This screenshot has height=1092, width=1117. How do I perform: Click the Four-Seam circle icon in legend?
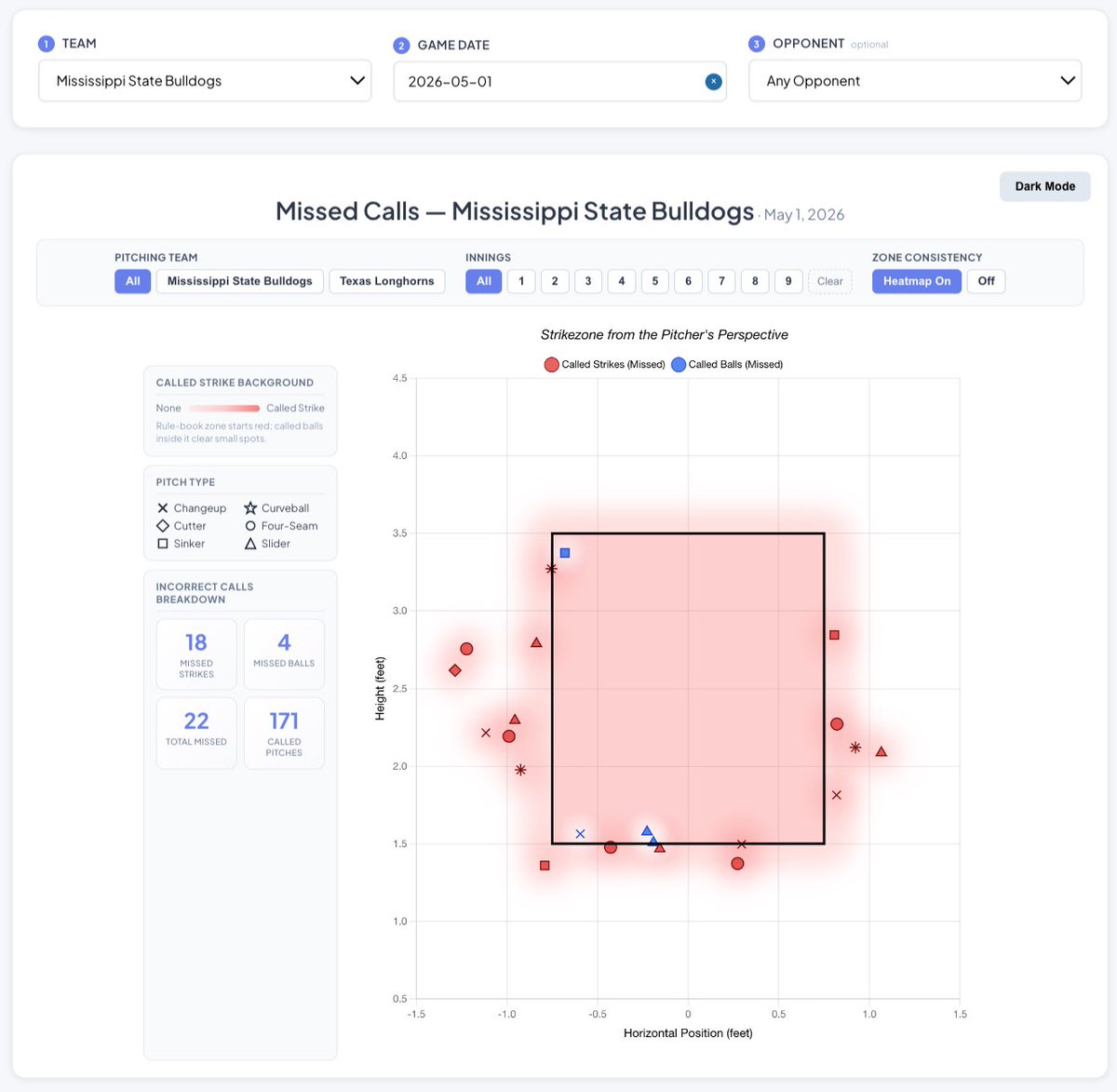[x=250, y=526]
